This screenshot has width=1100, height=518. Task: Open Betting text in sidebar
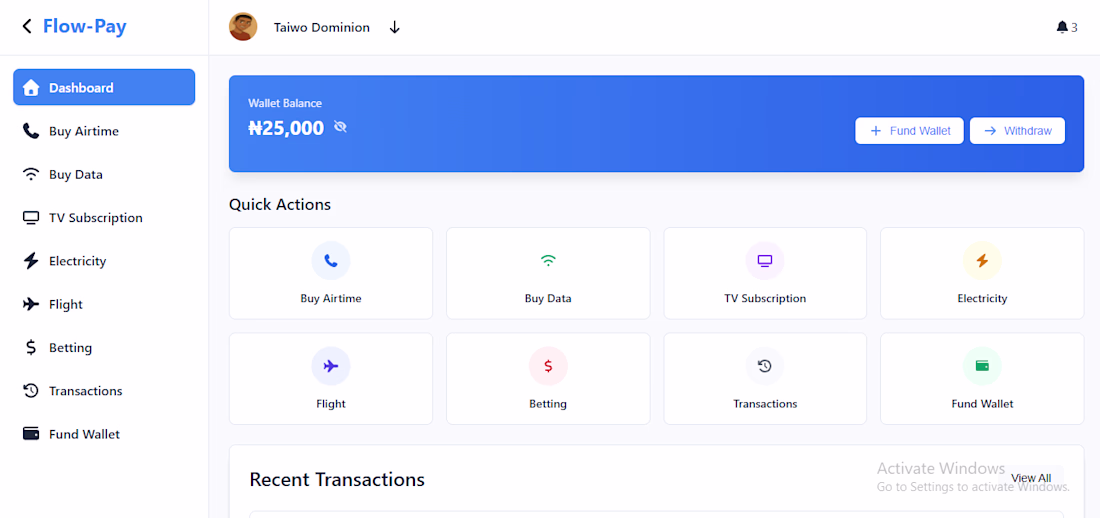71,348
